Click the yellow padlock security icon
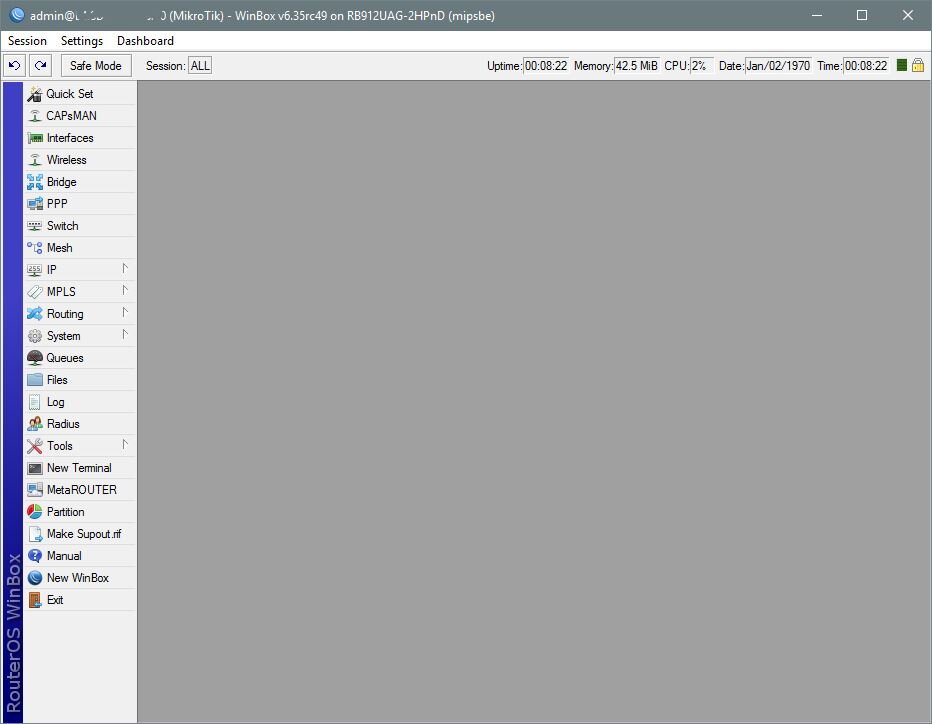 click(x=918, y=65)
